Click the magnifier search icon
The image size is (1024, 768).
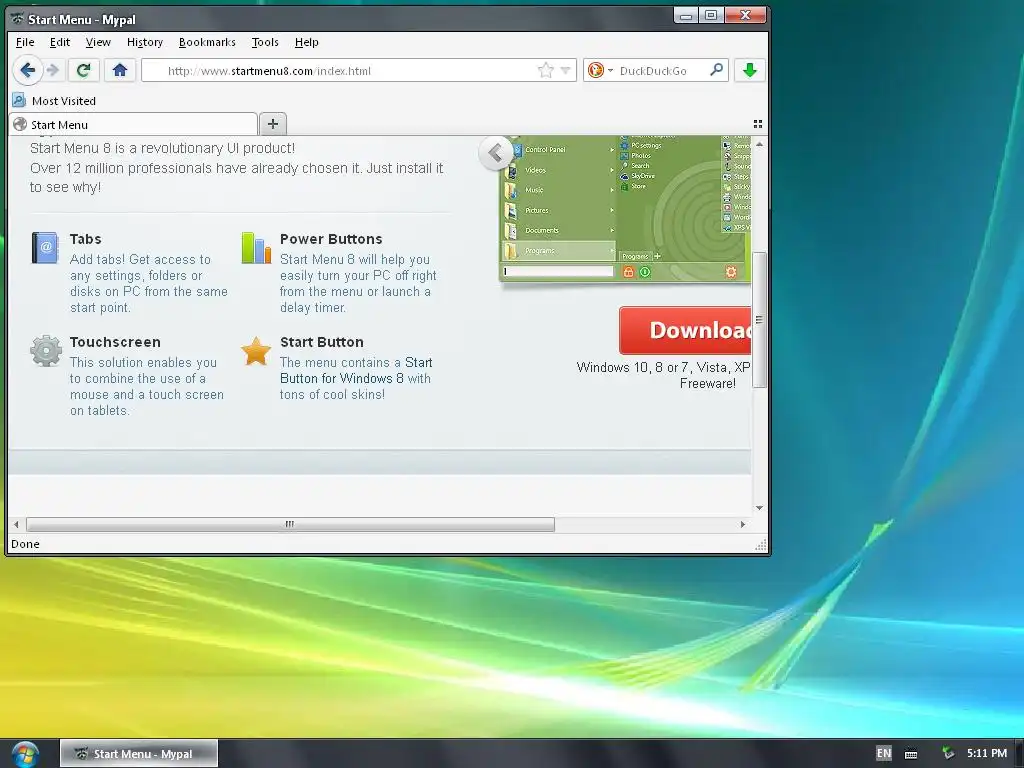(x=716, y=70)
